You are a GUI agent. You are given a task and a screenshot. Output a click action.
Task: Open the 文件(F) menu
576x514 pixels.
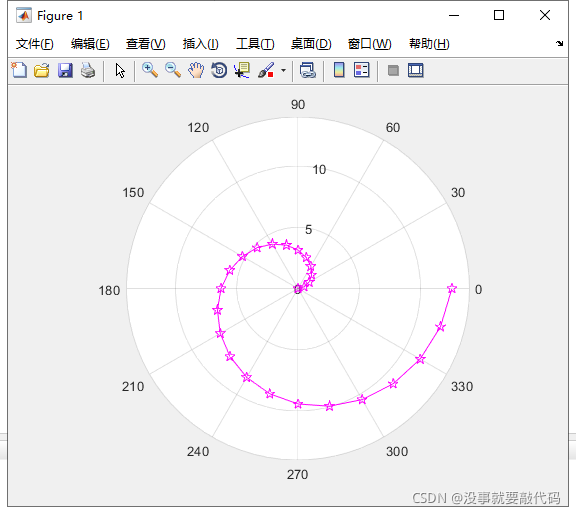35,44
